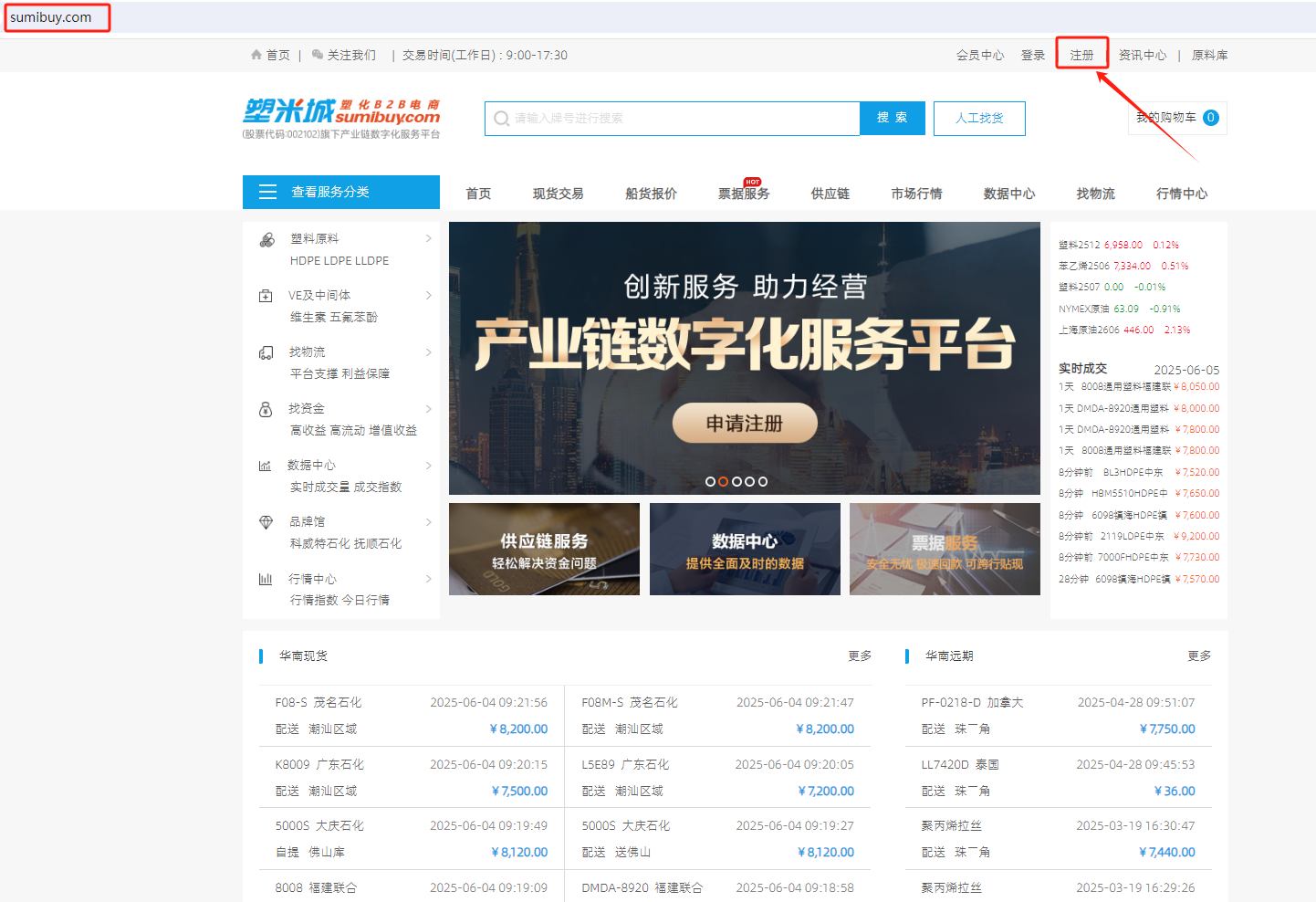Click the 申请注册 banner button
1316x902 pixels.
(x=745, y=424)
